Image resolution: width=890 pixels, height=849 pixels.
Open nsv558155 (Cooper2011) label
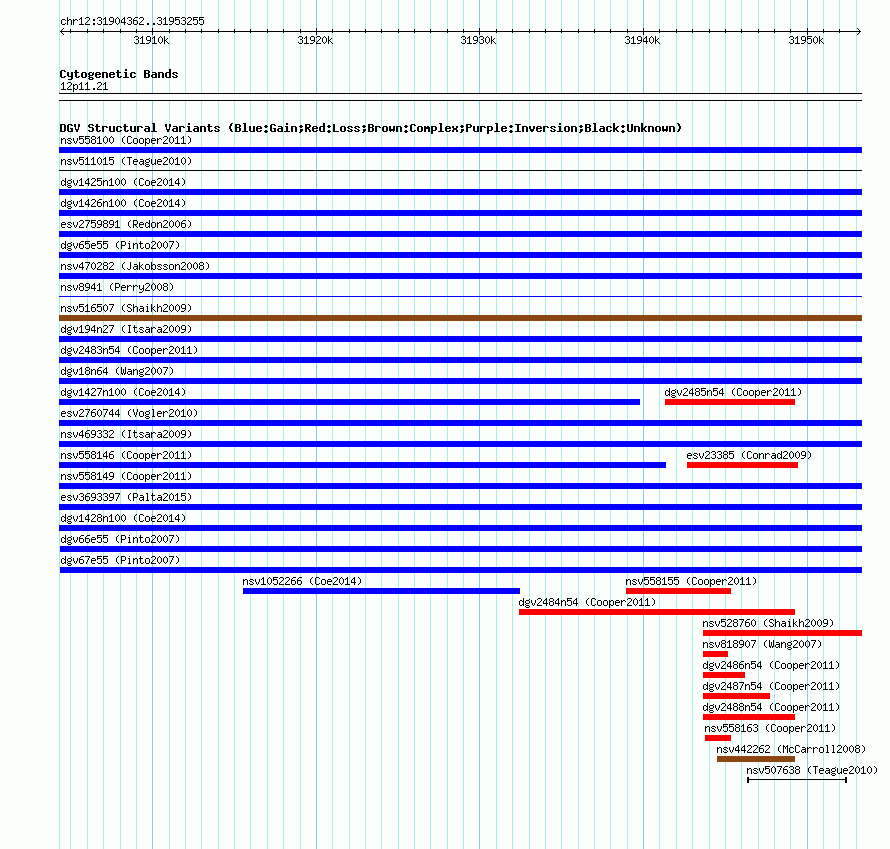[691, 581]
